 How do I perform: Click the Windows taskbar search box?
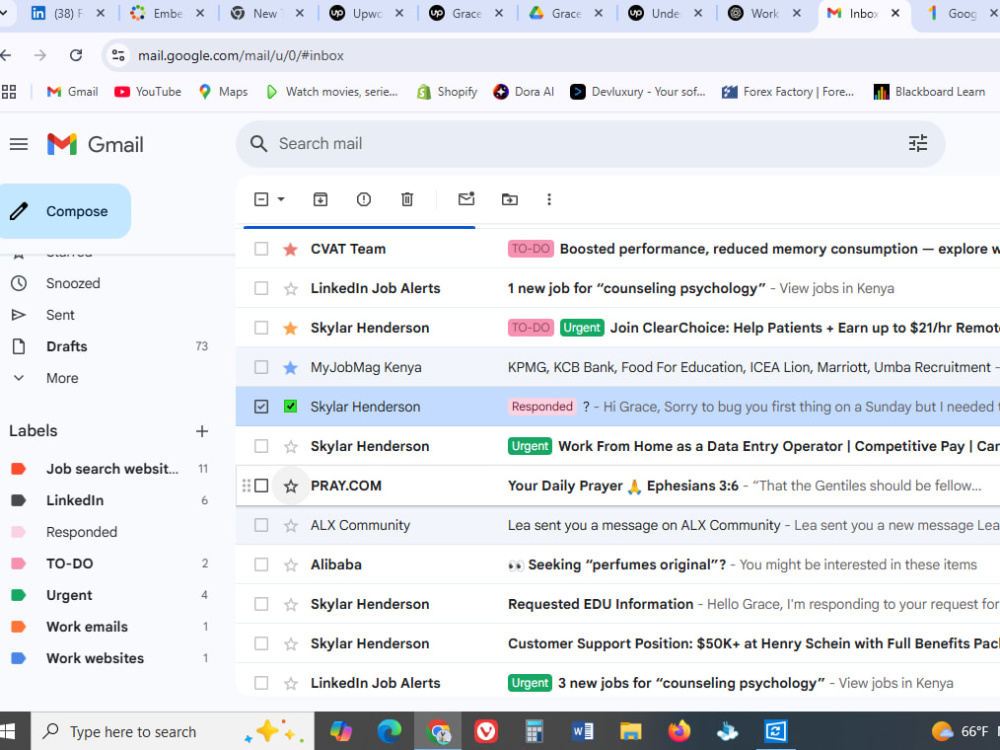[x=172, y=732]
